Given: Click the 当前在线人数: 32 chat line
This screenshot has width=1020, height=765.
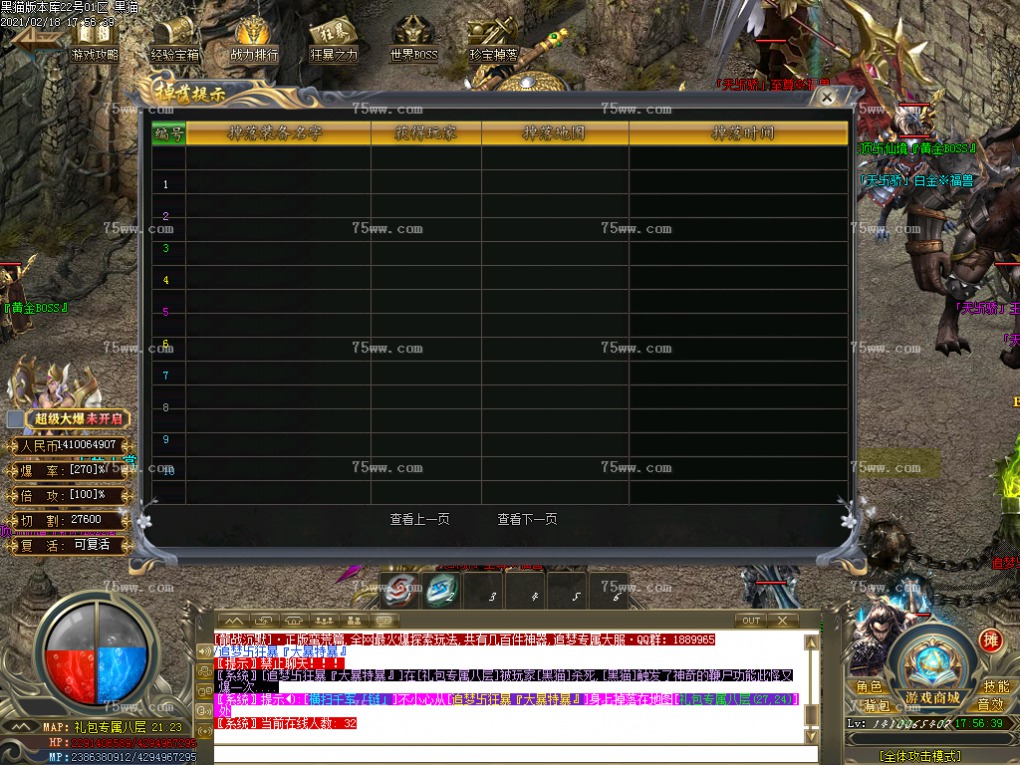Looking at the screenshot, I should pyautogui.click(x=286, y=723).
